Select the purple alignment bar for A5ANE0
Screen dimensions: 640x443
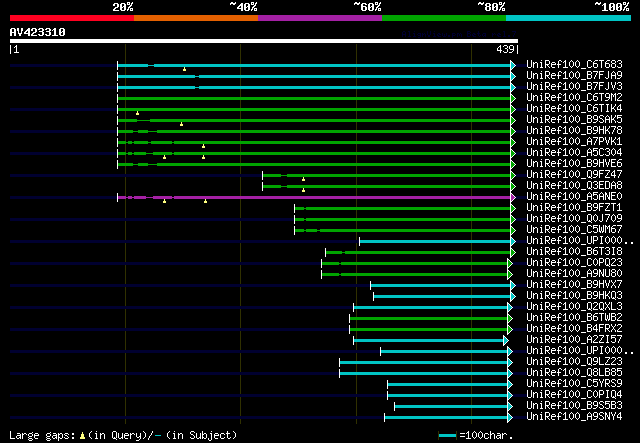[x=314, y=198]
